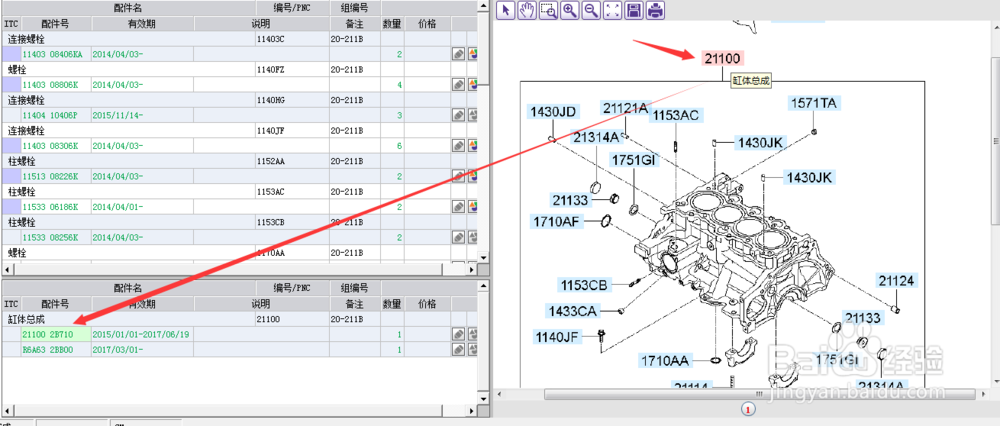
Task: Select part number 21100 2B710
Action: (48, 335)
